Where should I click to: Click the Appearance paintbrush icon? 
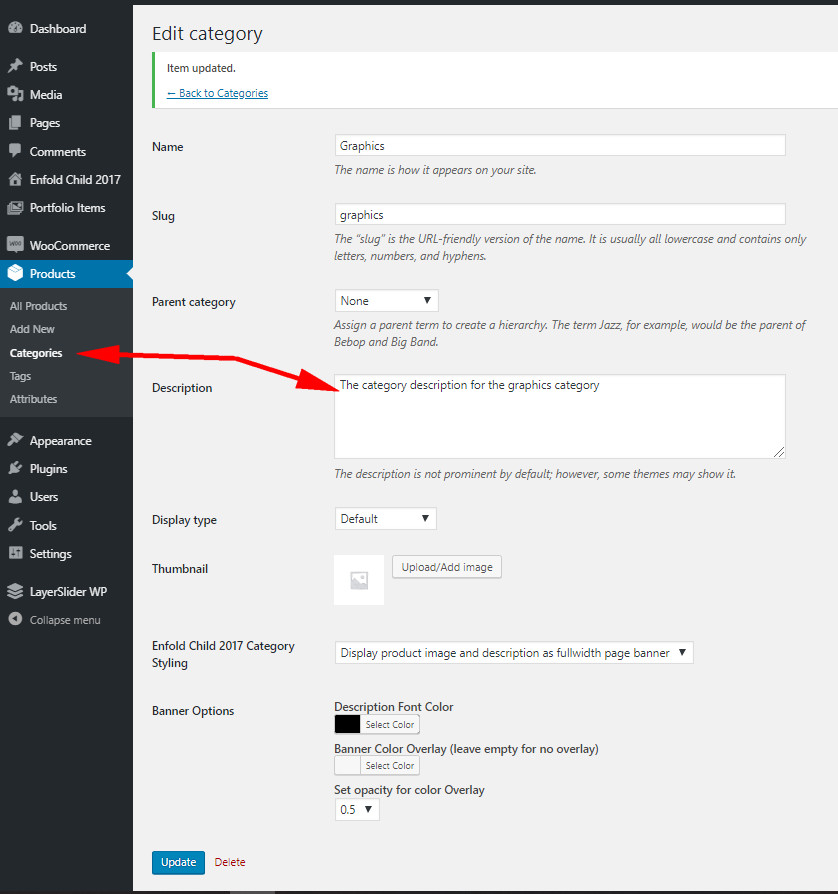15,440
